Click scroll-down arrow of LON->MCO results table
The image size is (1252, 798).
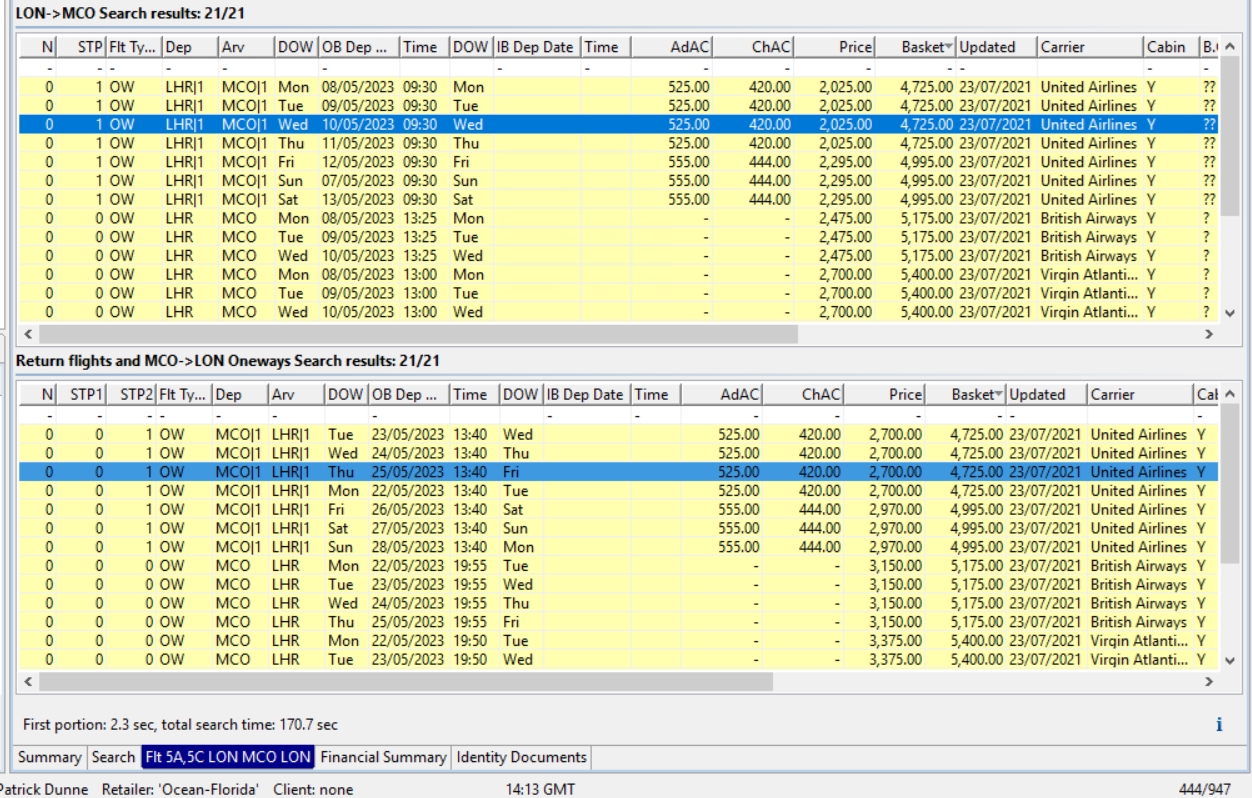point(1229,313)
